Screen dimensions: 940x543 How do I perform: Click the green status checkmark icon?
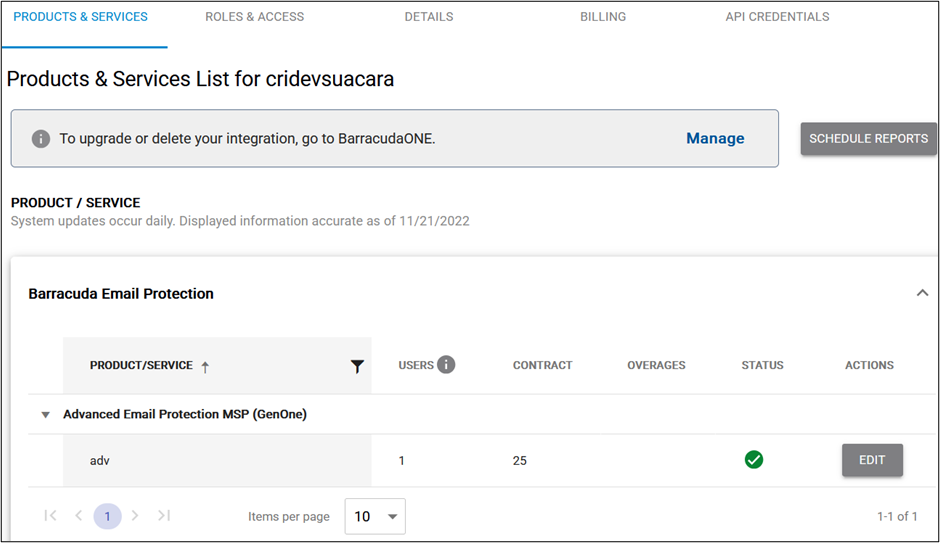(754, 460)
